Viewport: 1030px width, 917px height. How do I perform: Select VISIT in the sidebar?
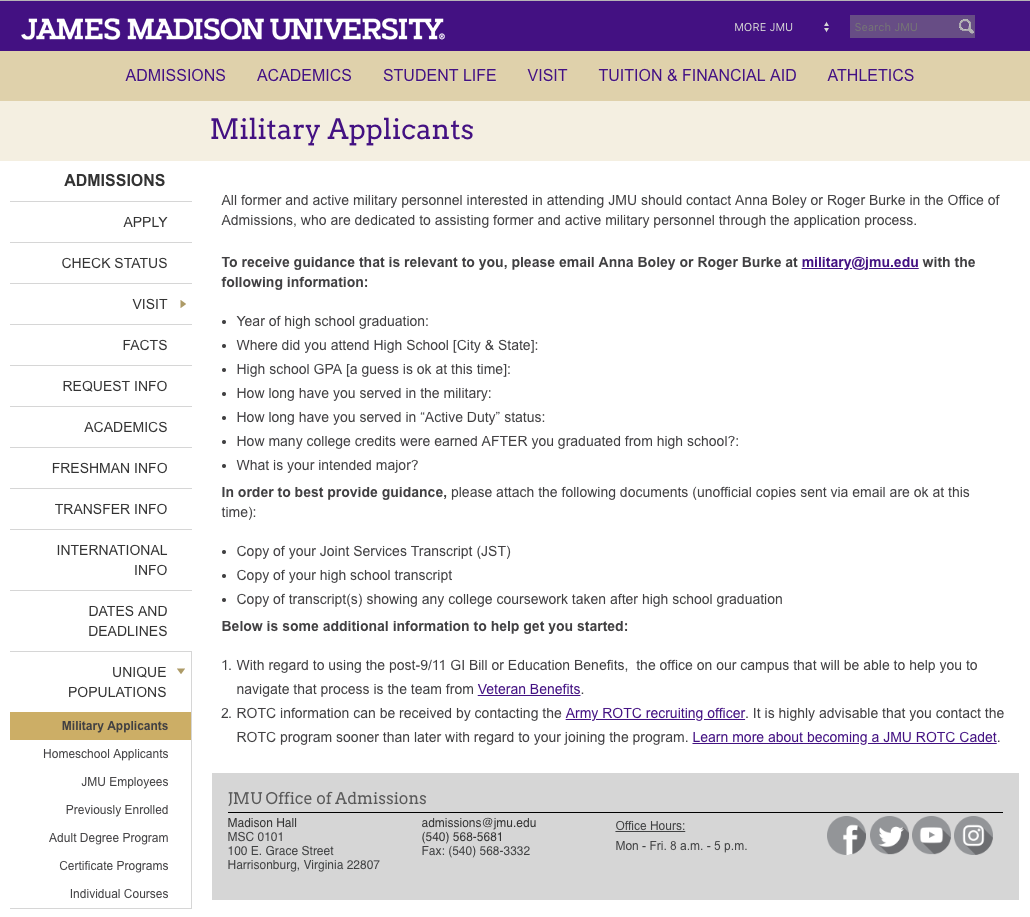[x=150, y=304]
